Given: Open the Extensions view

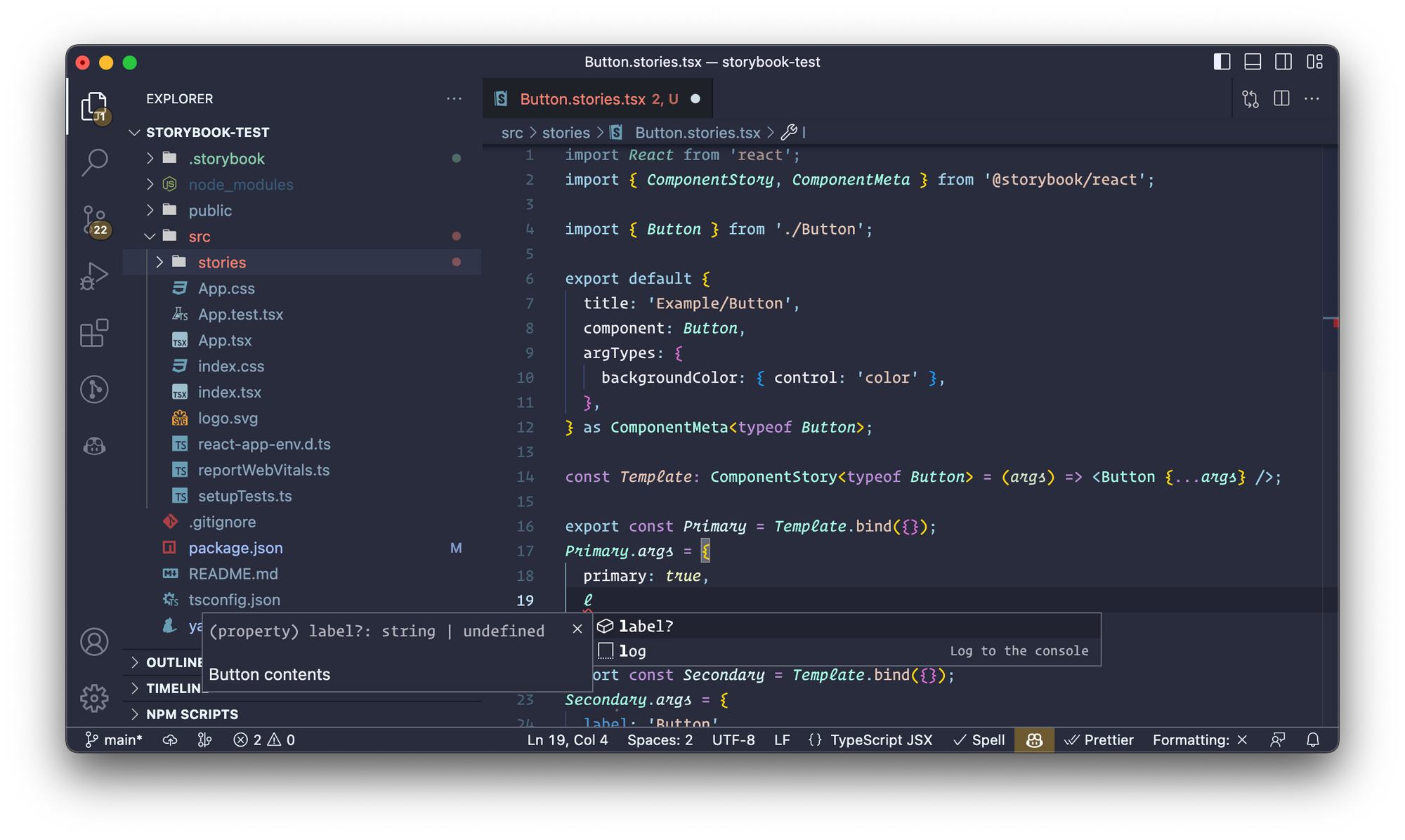Looking at the screenshot, I should click(94, 333).
